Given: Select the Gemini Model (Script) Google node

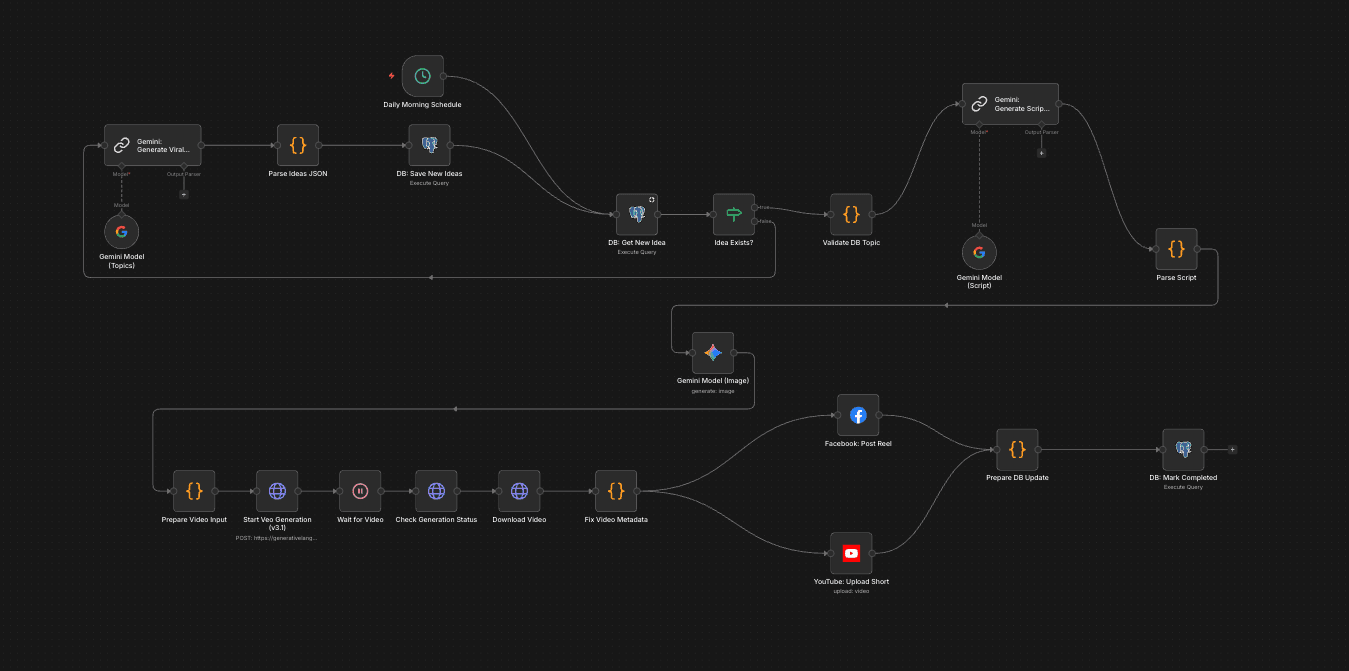Looking at the screenshot, I should [979, 253].
